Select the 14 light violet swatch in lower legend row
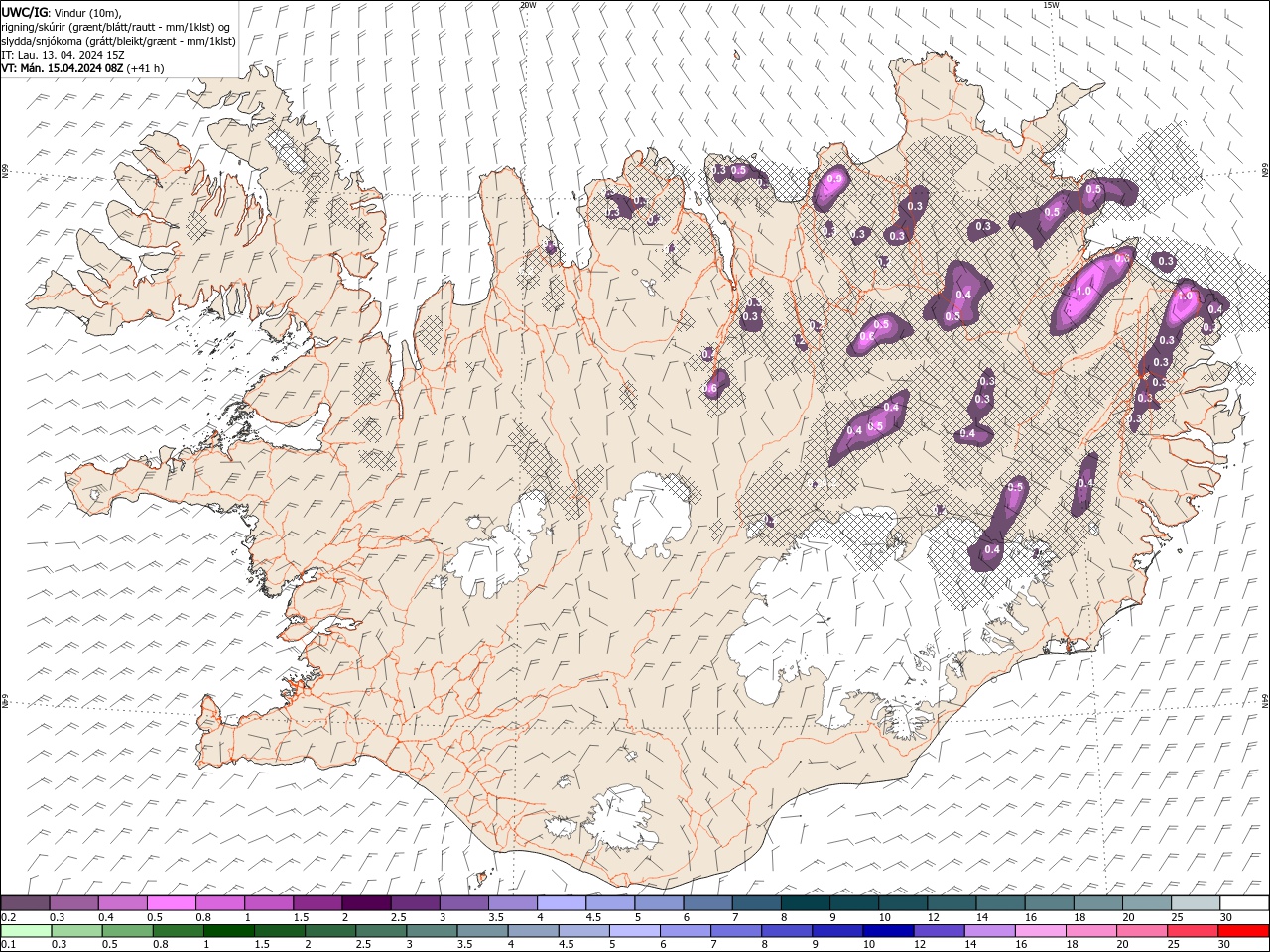This screenshot has width=1270, height=952. click(x=989, y=931)
